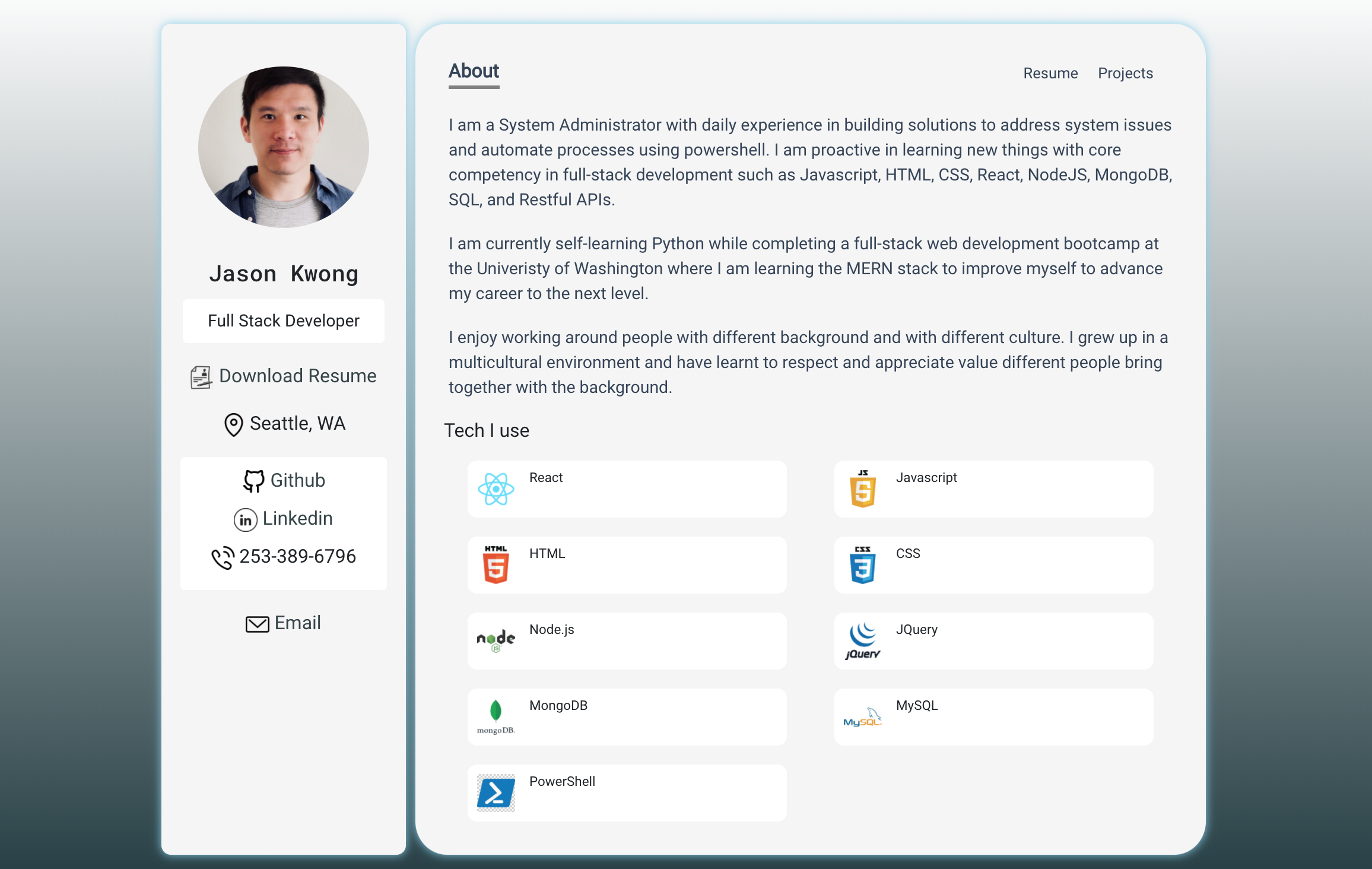The width and height of the screenshot is (1372, 869).
Task: Click the JQuery label text
Action: [917, 629]
